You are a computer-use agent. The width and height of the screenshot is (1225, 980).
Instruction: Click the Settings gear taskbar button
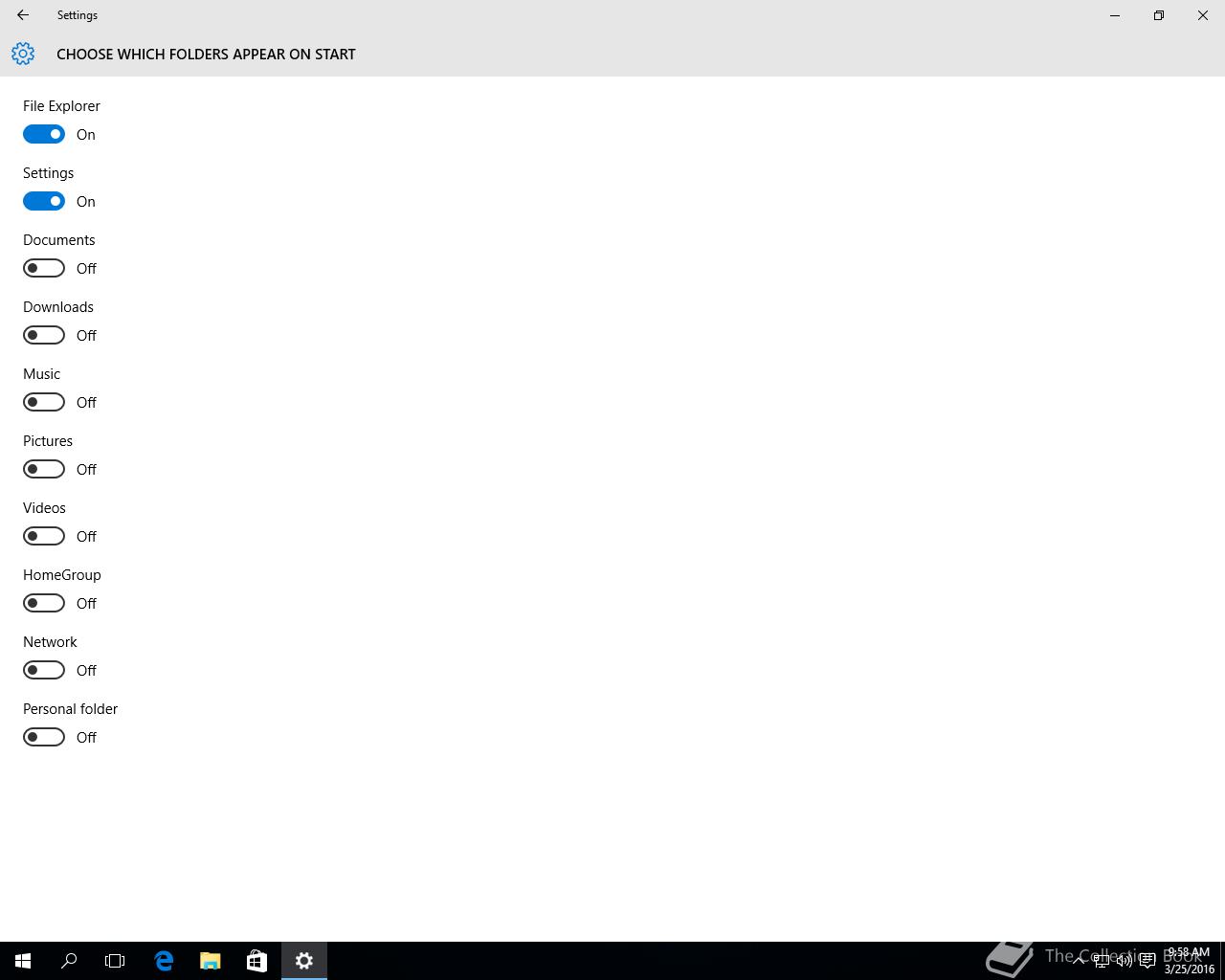(x=304, y=961)
